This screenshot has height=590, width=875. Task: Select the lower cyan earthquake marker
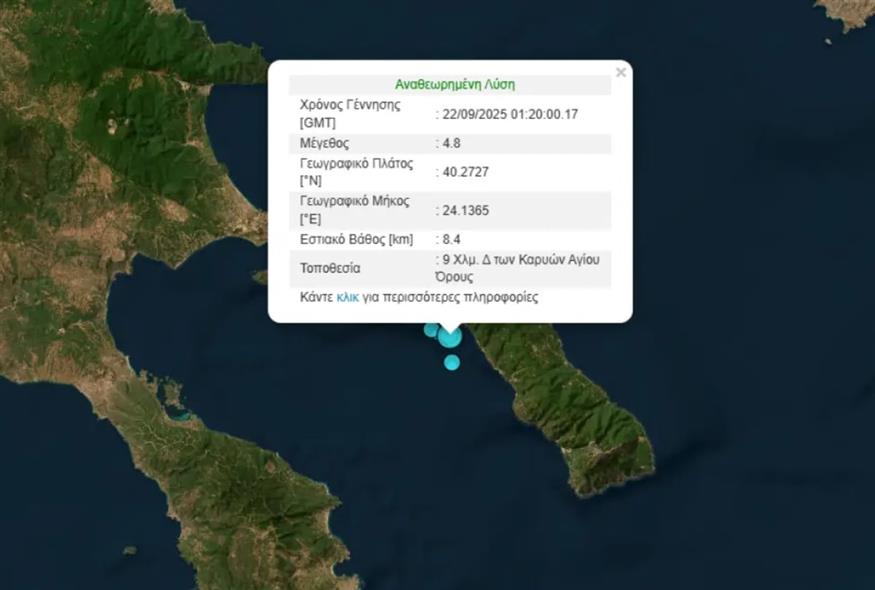pos(451,362)
